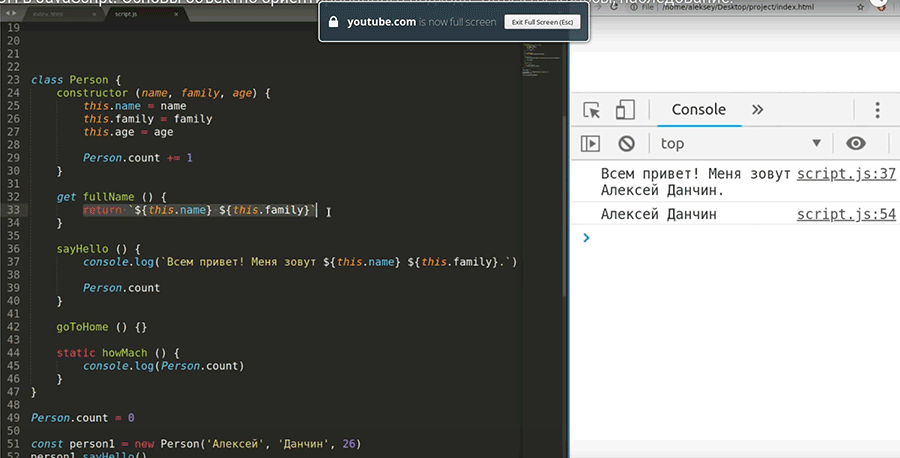Click the 'this.name = name' code line
This screenshot has width=900, height=458.
(134, 106)
